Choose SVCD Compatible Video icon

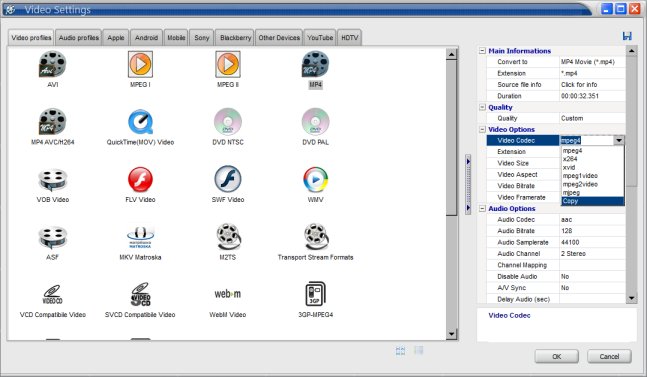pos(140,294)
